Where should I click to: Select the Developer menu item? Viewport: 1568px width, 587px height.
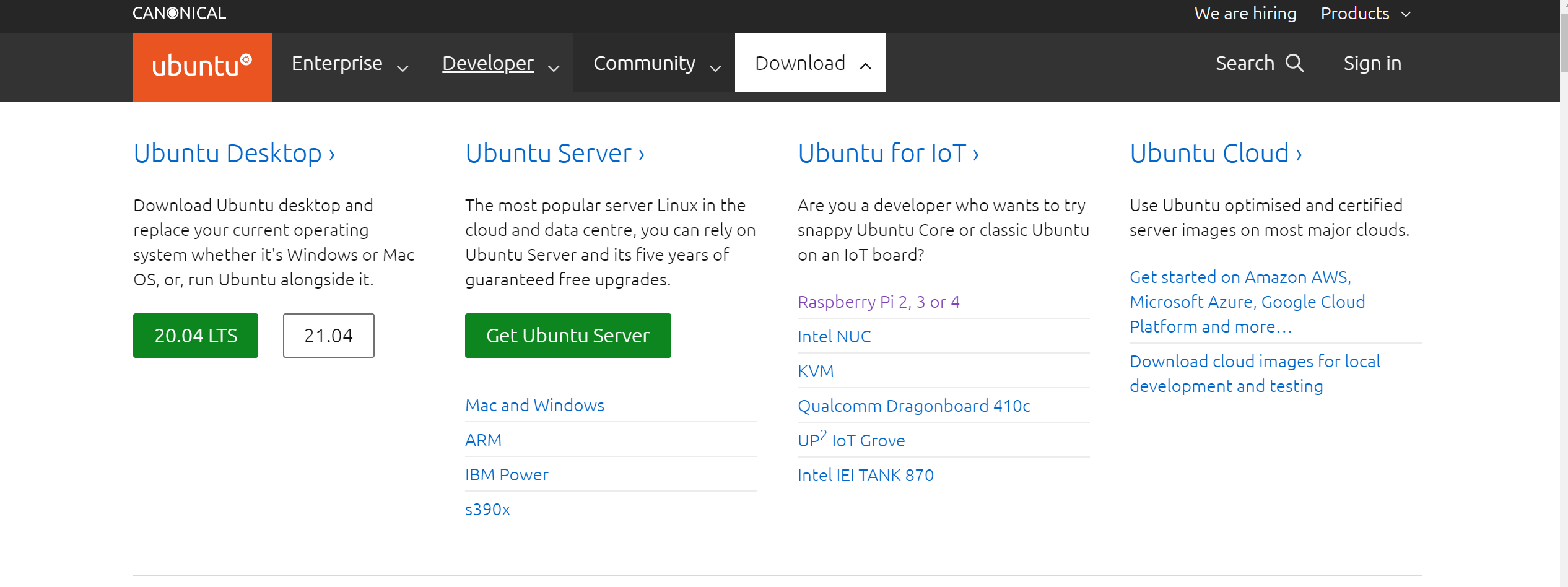click(x=487, y=63)
